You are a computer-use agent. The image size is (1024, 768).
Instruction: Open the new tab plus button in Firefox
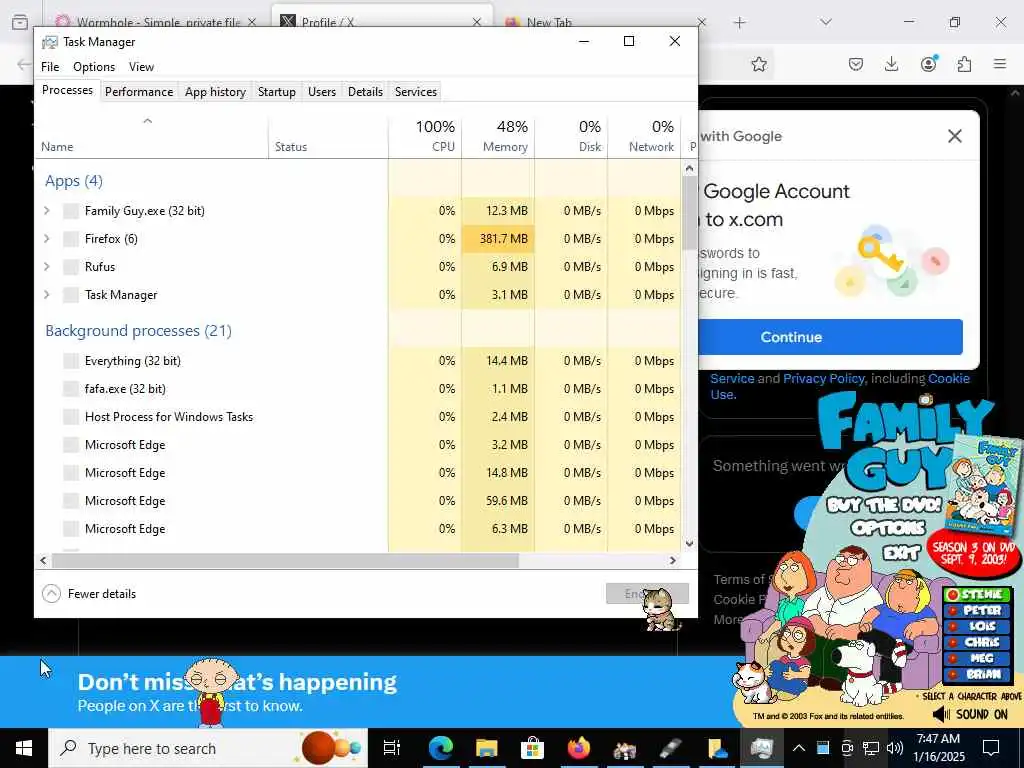tap(739, 22)
